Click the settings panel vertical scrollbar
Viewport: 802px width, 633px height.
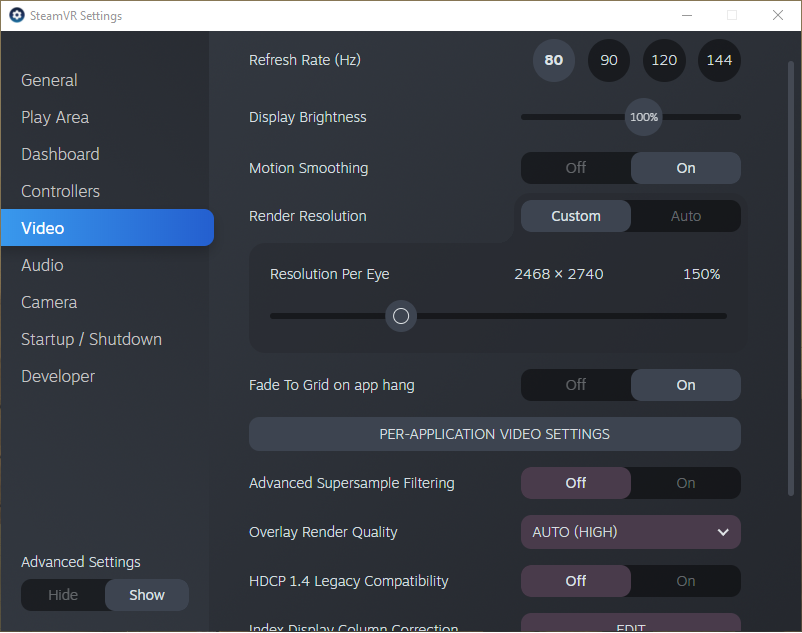[791, 279]
